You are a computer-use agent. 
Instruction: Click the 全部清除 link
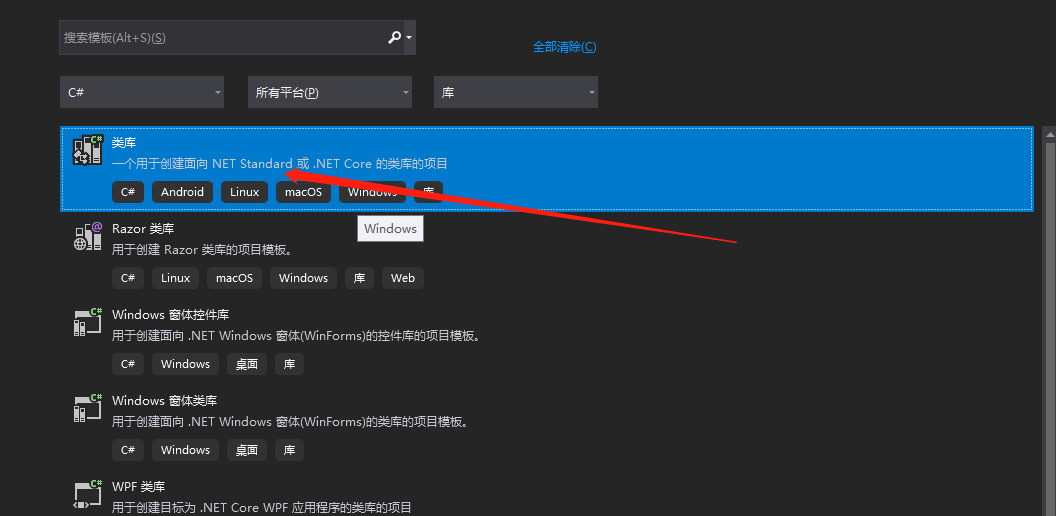coord(564,47)
